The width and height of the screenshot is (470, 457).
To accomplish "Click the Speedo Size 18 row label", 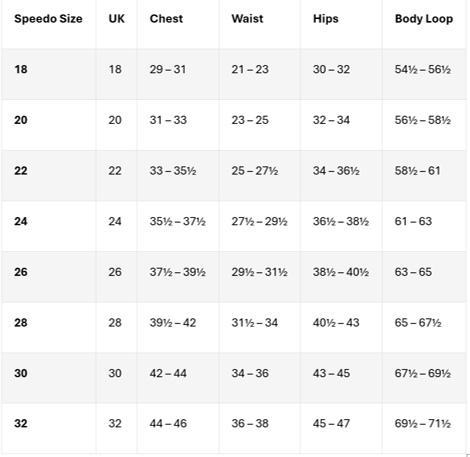I will click(x=21, y=69).
